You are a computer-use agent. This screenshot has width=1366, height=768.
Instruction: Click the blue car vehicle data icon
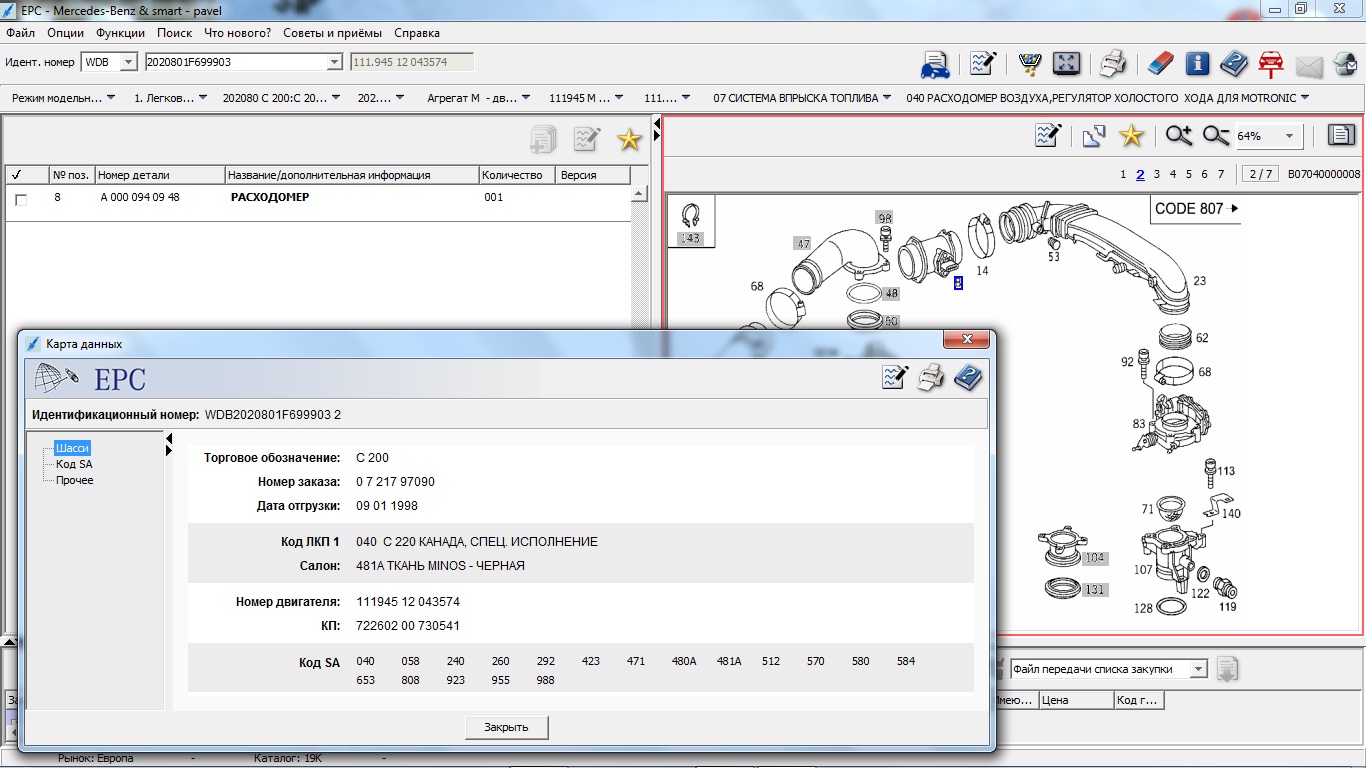(935, 64)
